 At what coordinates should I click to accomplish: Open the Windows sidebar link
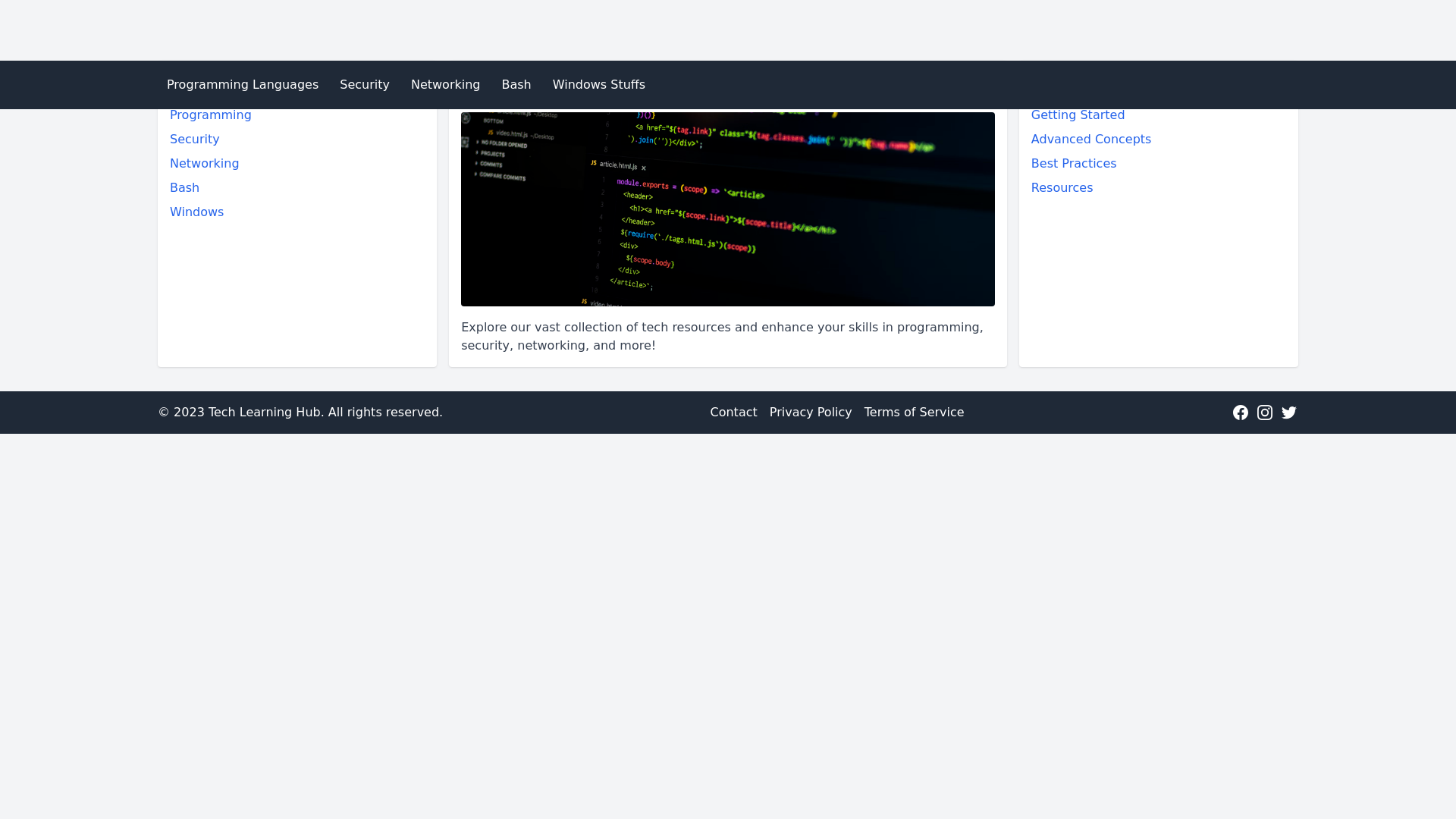pyautogui.click(x=196, y=212)
